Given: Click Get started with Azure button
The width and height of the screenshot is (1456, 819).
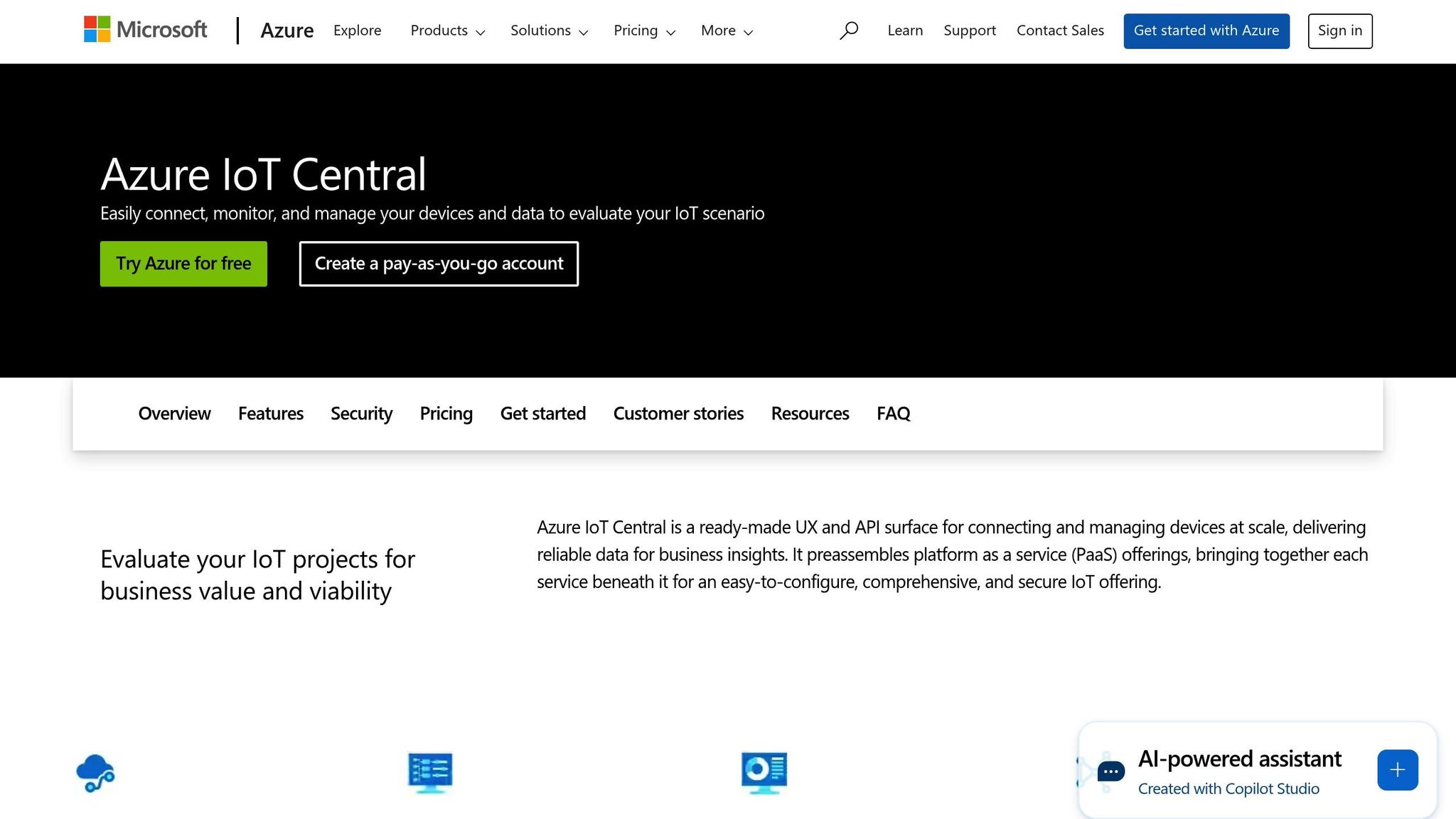Looking at the screenshot, I should pyautogui.click(x=1206, y=31).
